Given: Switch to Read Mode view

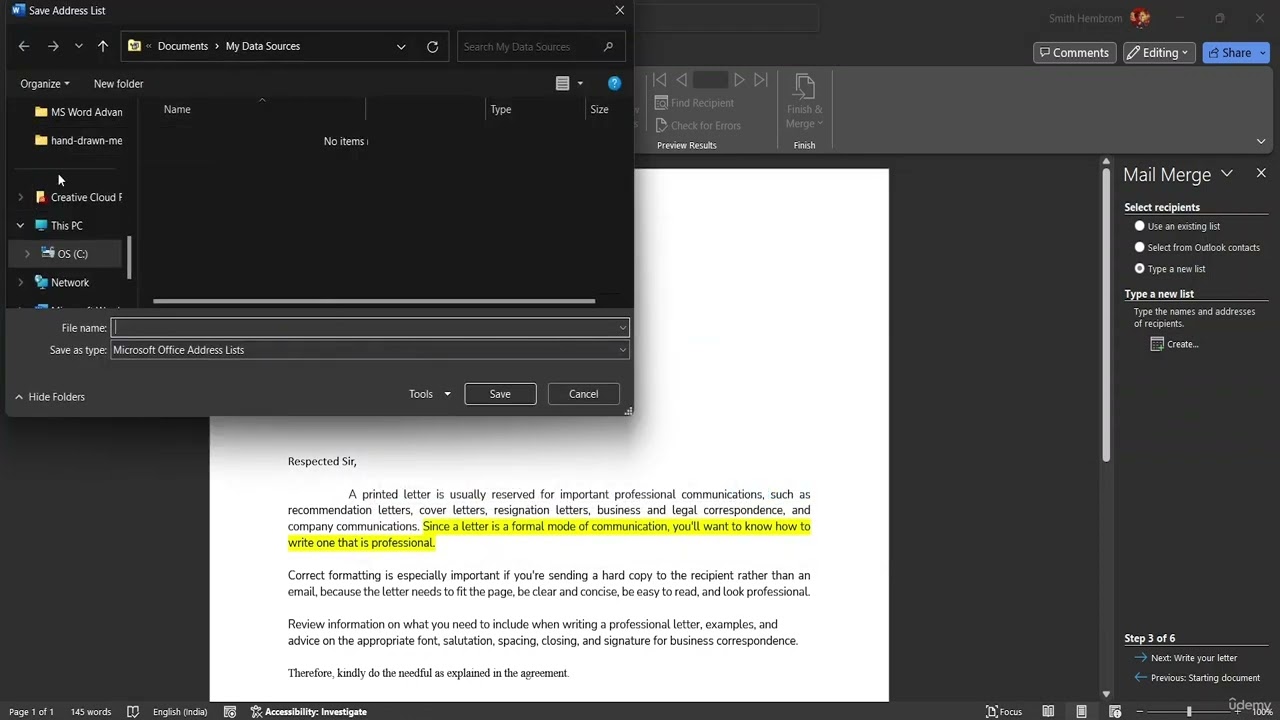Looking at the screenshot, I should click(1048, 712).
